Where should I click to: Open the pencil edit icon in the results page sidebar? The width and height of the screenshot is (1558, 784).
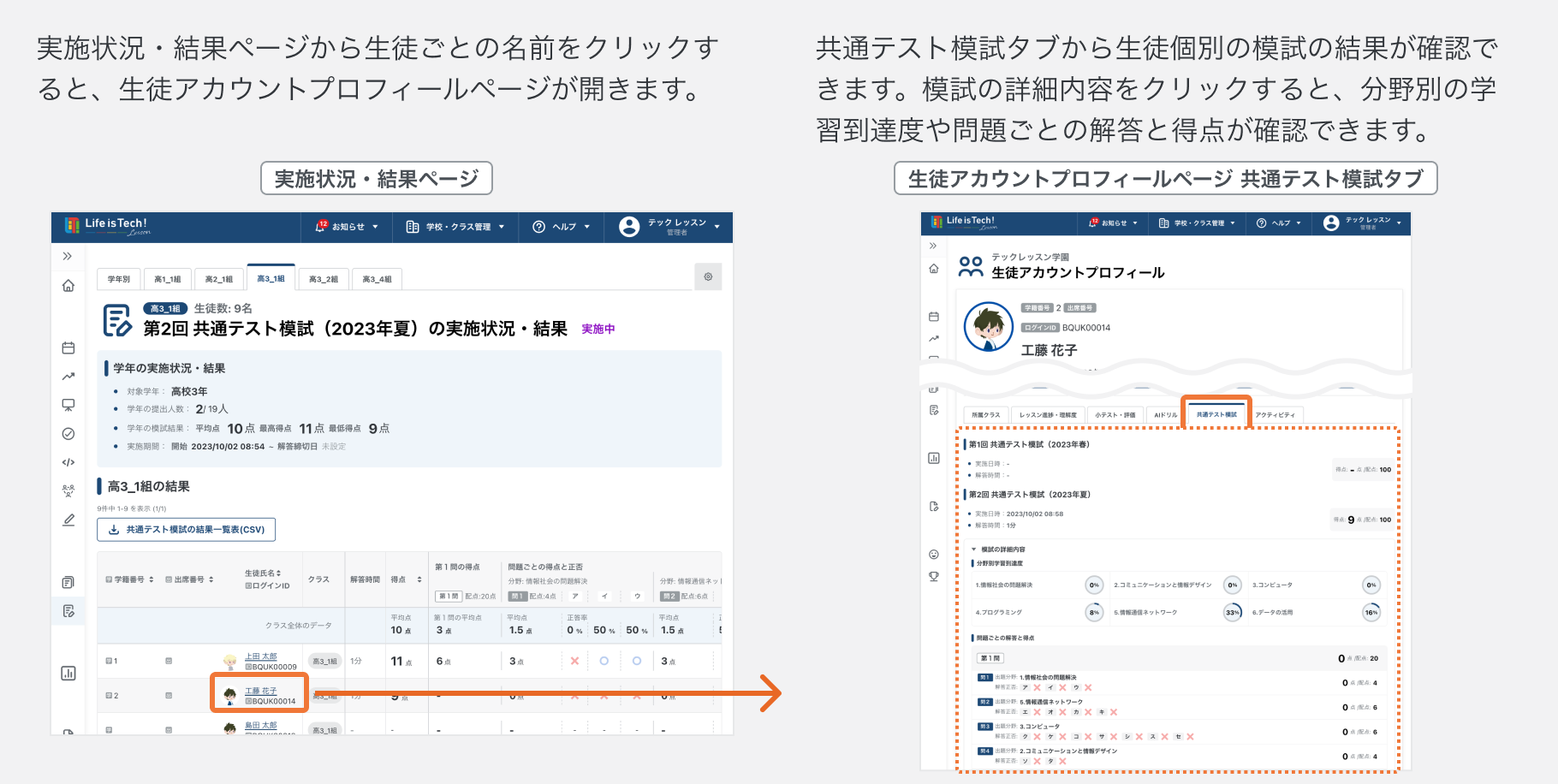(x=68, y=520)
